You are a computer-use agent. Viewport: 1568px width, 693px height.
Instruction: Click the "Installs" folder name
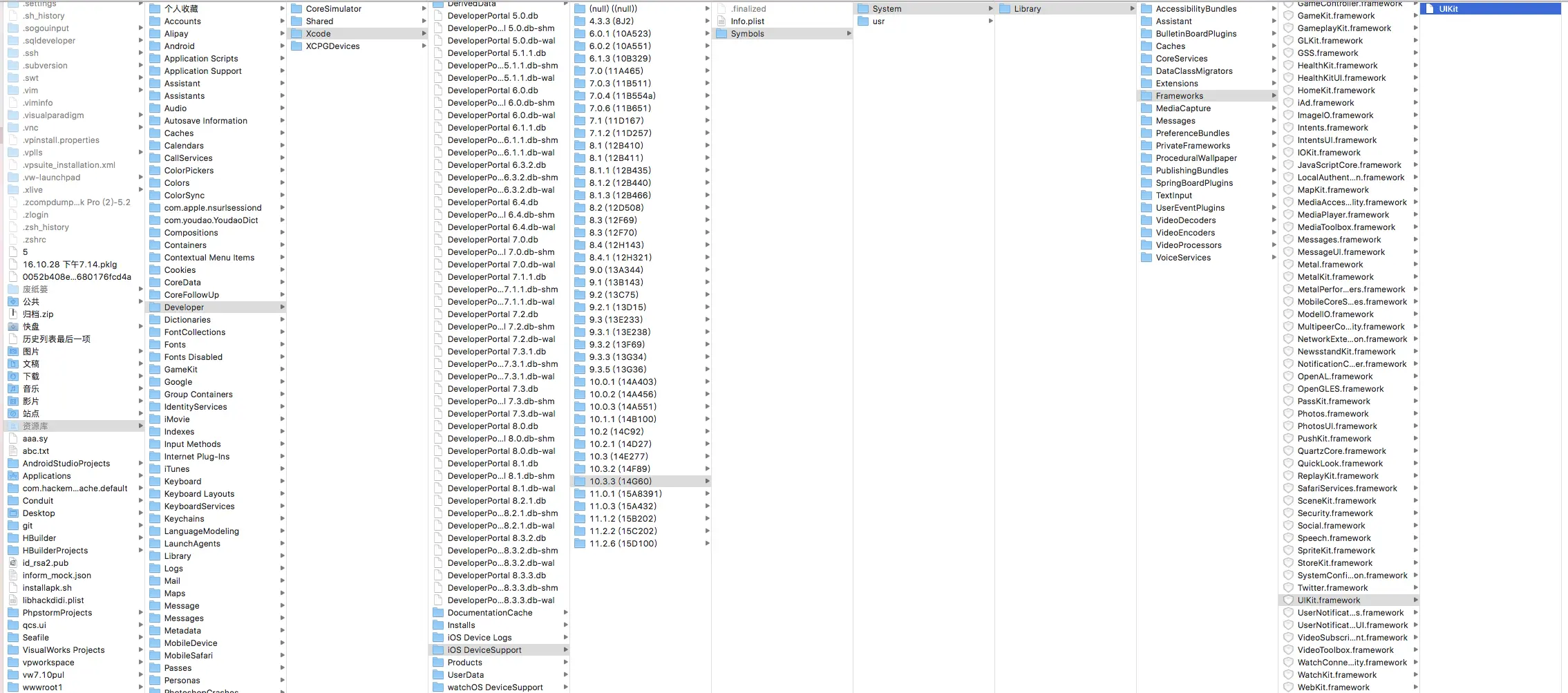462,625
